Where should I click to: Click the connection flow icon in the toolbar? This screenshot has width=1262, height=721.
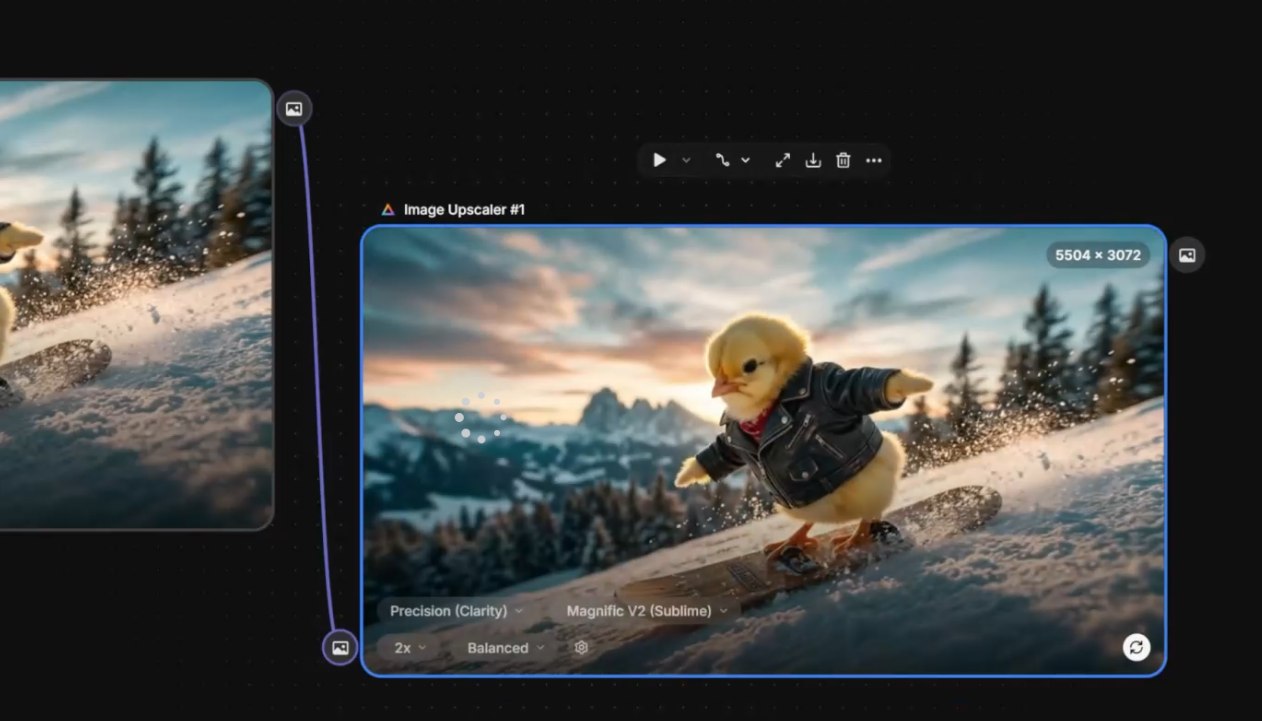pyautogui.click(x=723, y=160)
